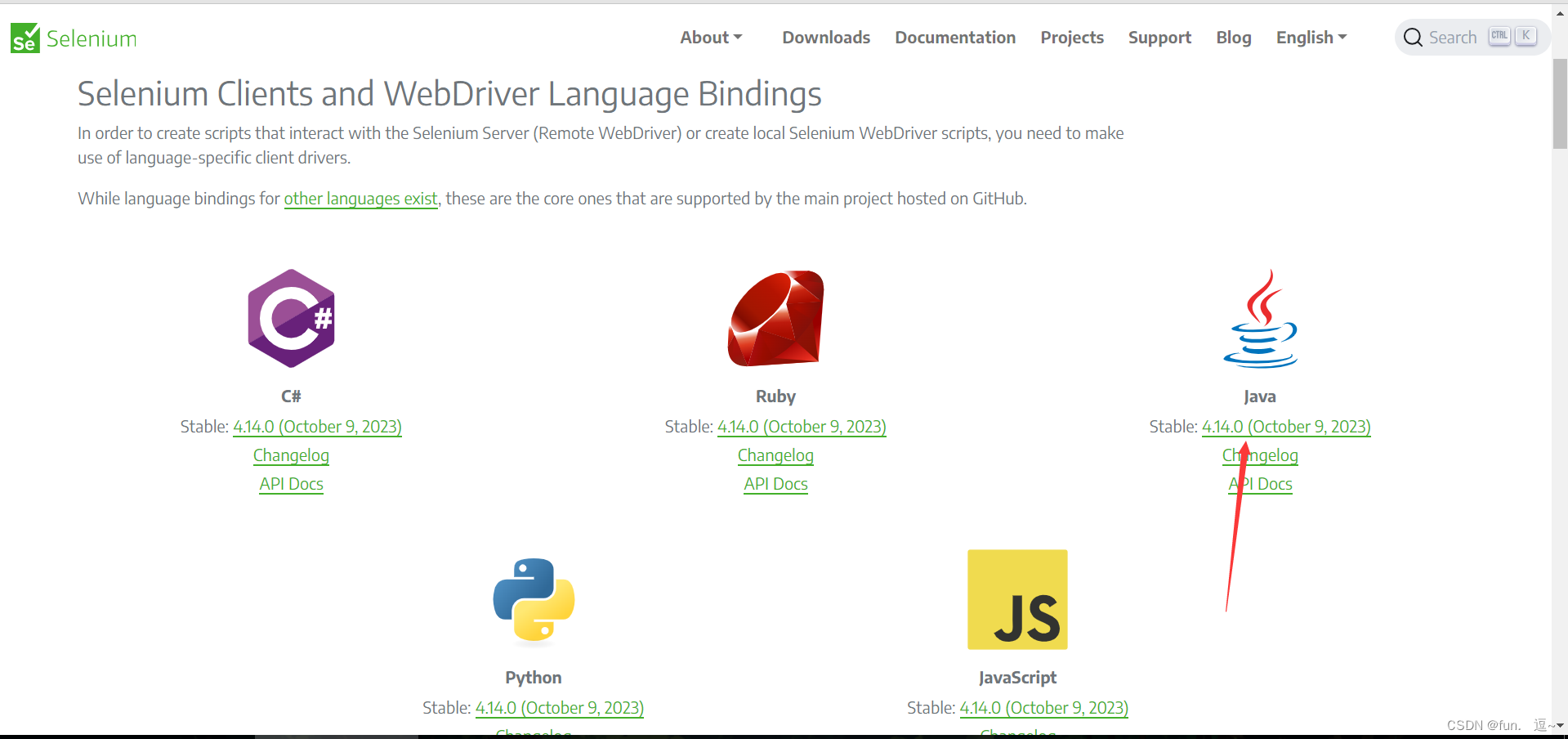The image size is (1568, 739).
Task: Click the 'C#' label text
Action: (x=292, y=396)
